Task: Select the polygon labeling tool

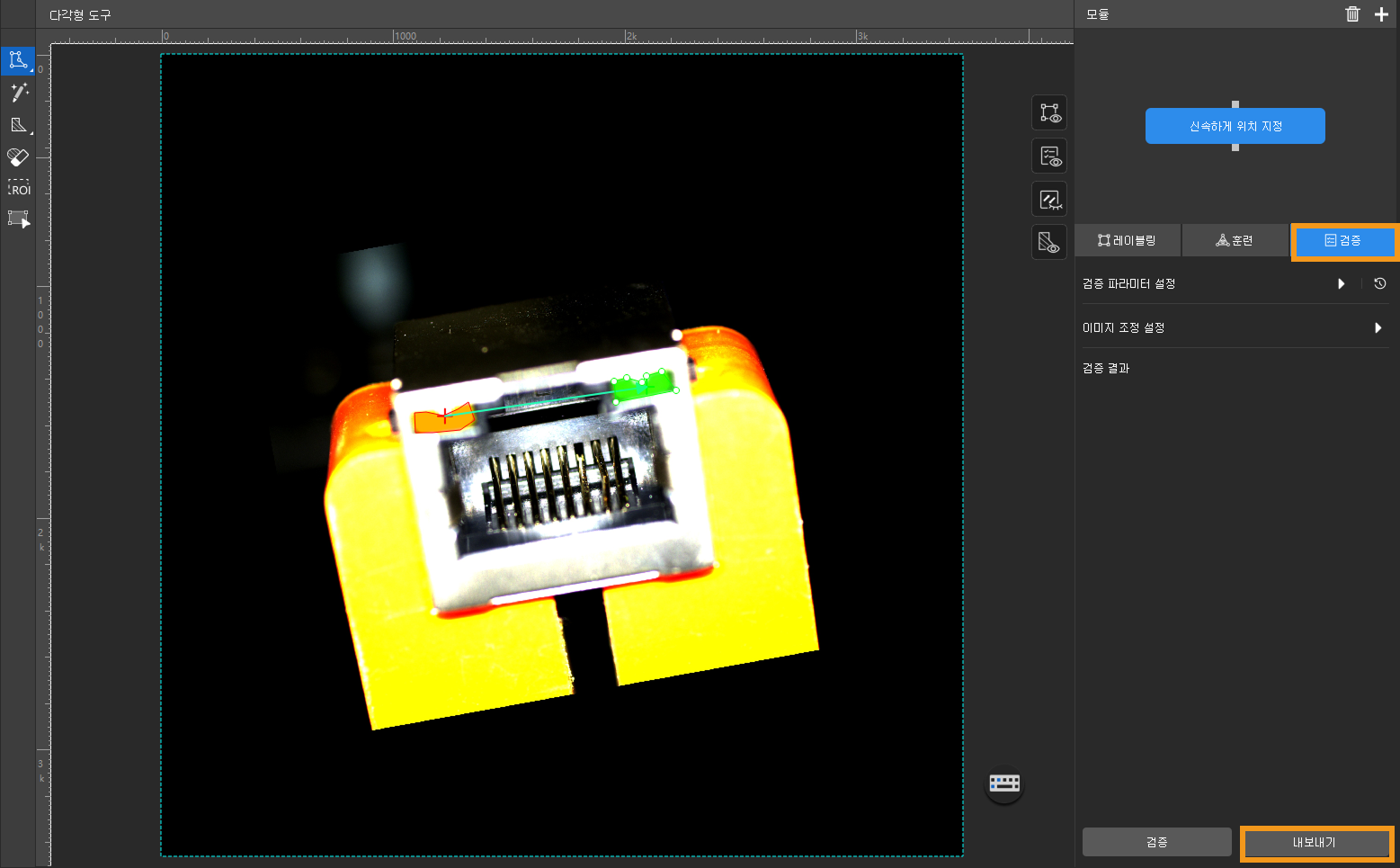Action: (18, 60)
